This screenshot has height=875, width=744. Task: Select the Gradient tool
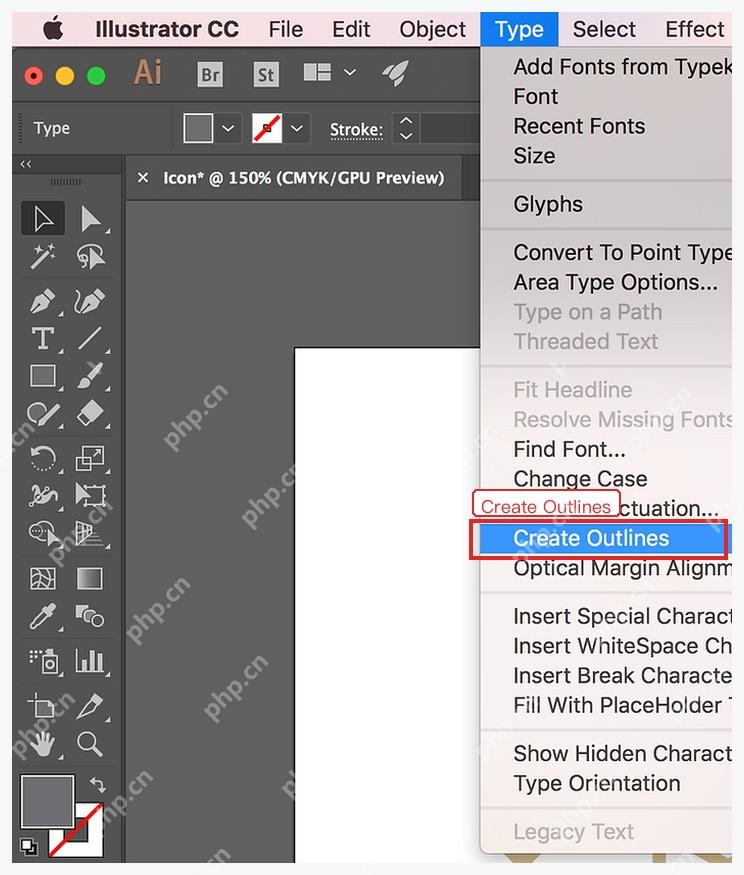(90, 579)
